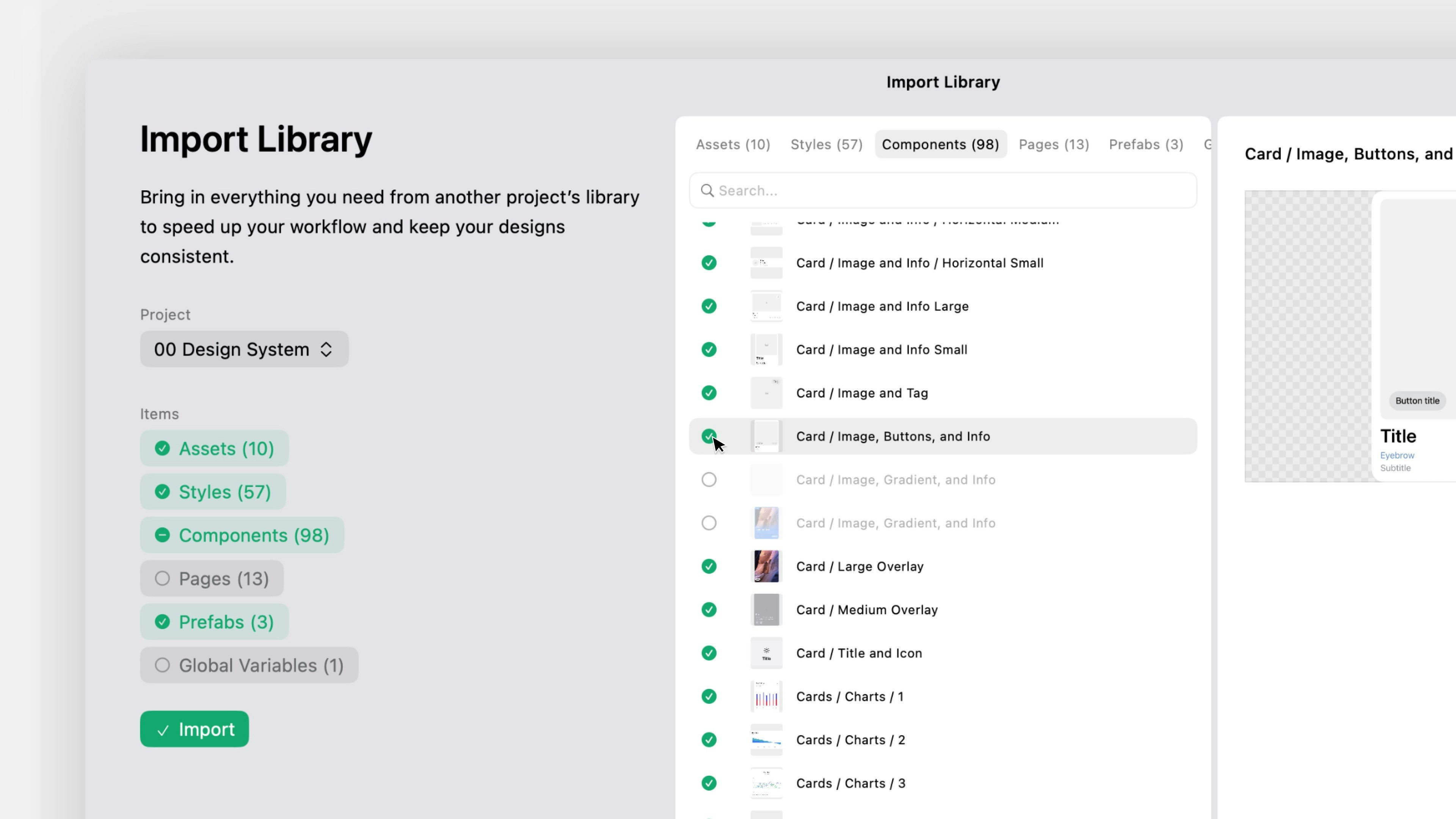Uncheck Card / Image, Buttons, and Info
The image size is (1456, 819).
tap(708, 436)
